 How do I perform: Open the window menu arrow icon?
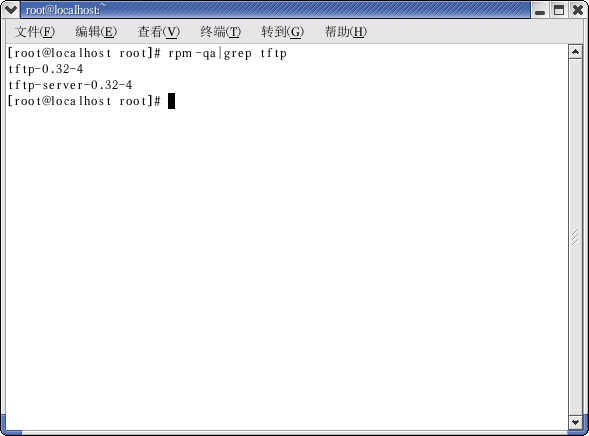11,10
